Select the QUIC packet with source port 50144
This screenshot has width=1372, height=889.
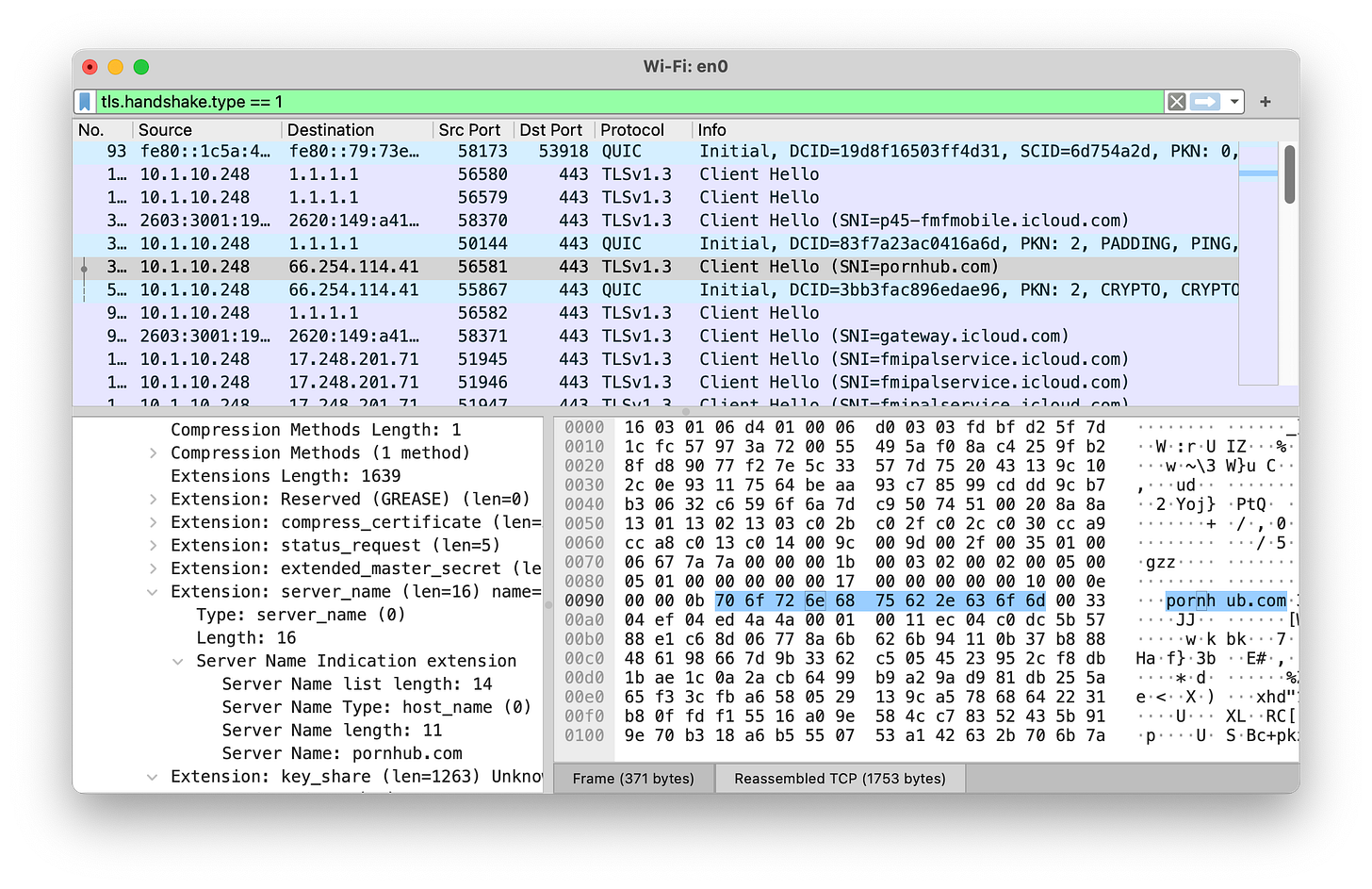656,243
